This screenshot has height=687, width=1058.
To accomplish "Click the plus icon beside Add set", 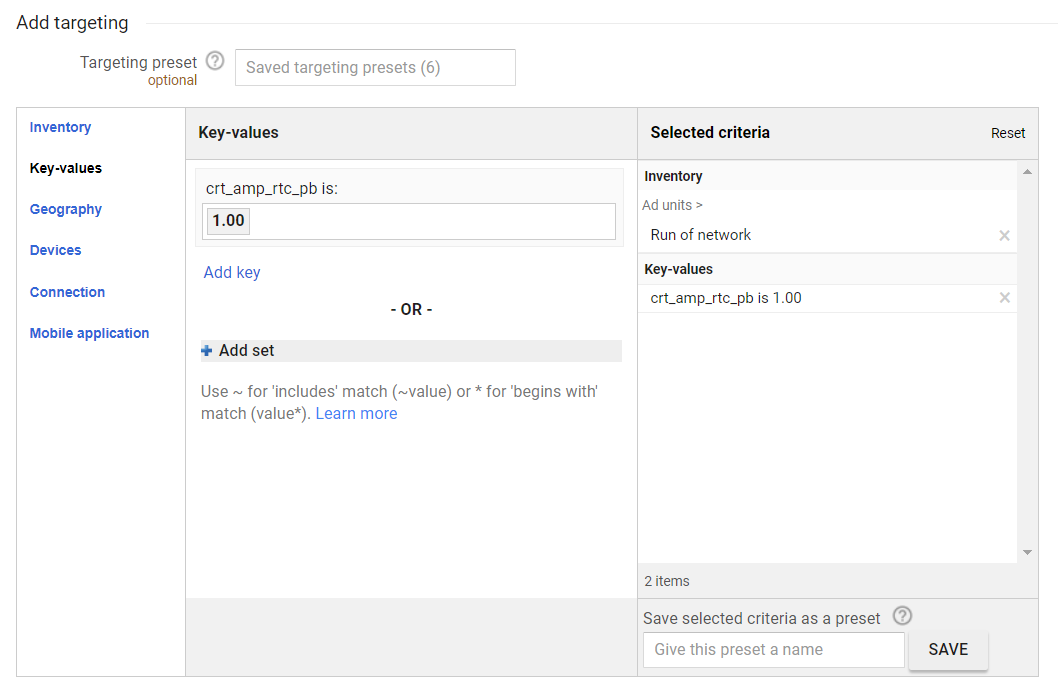I will pos(207,351).
